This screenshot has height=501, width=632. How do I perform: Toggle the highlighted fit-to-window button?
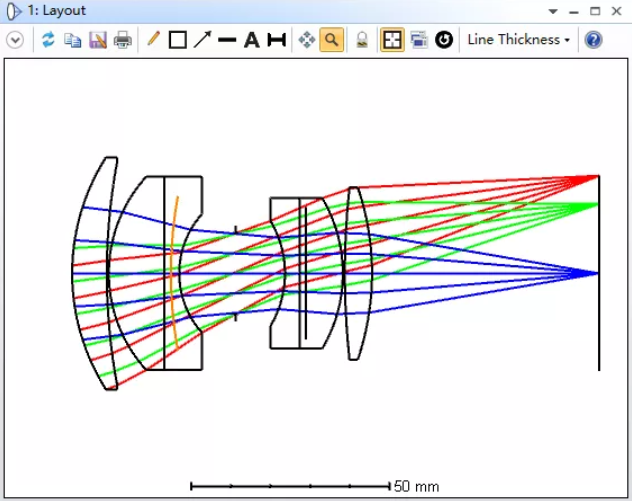pos(392,40)
